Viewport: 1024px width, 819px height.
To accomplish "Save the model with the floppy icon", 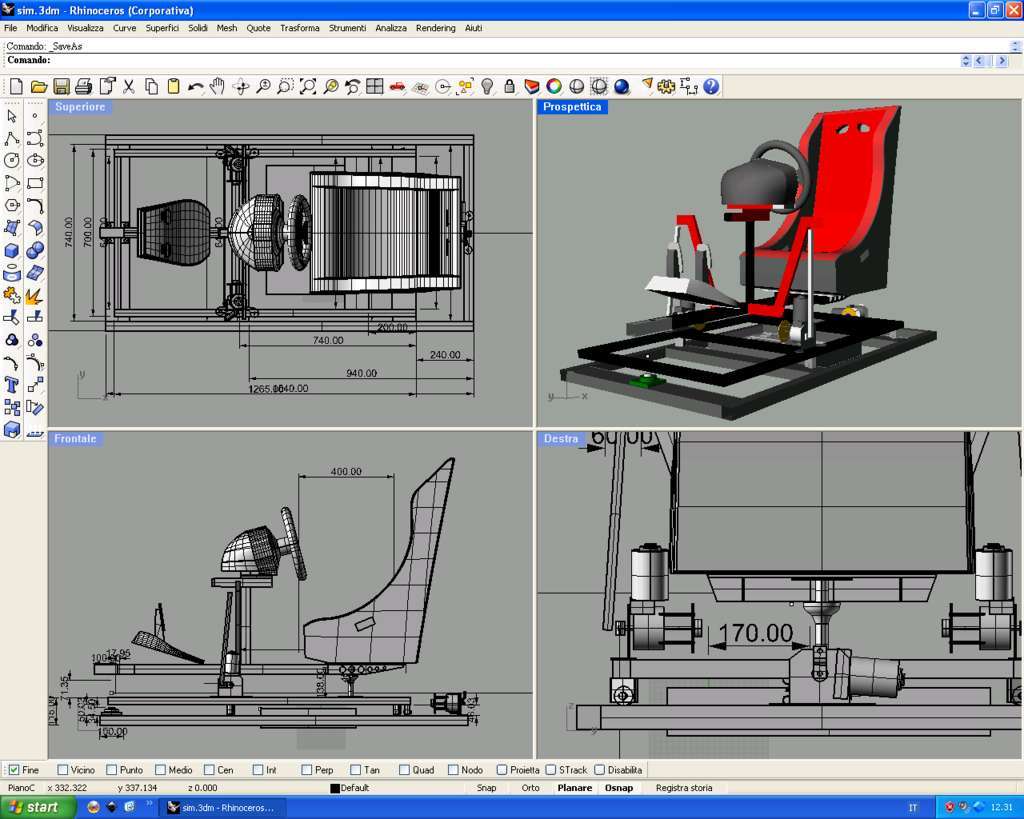I will pyautogui.click(x=61, y=86).
